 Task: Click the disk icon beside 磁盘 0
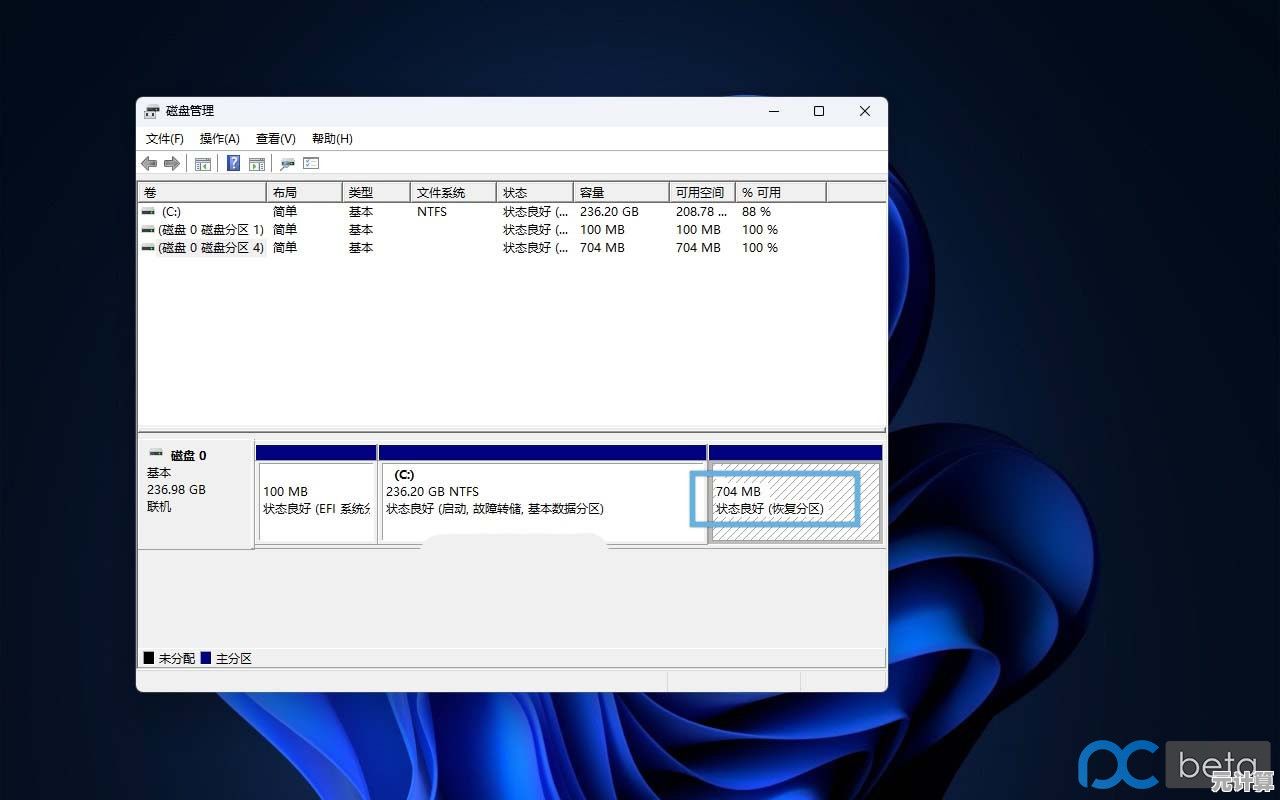click(156, 455)
